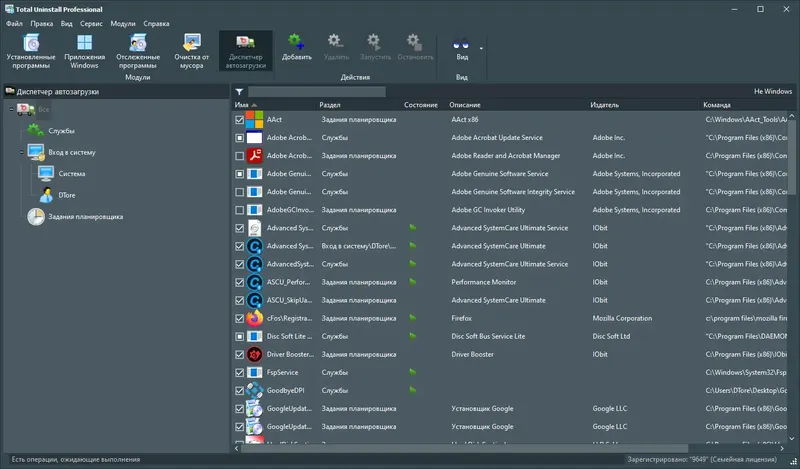Click the AAct Windows-logo icon
This screenshot has height=469, width=800.
(254, 119)
